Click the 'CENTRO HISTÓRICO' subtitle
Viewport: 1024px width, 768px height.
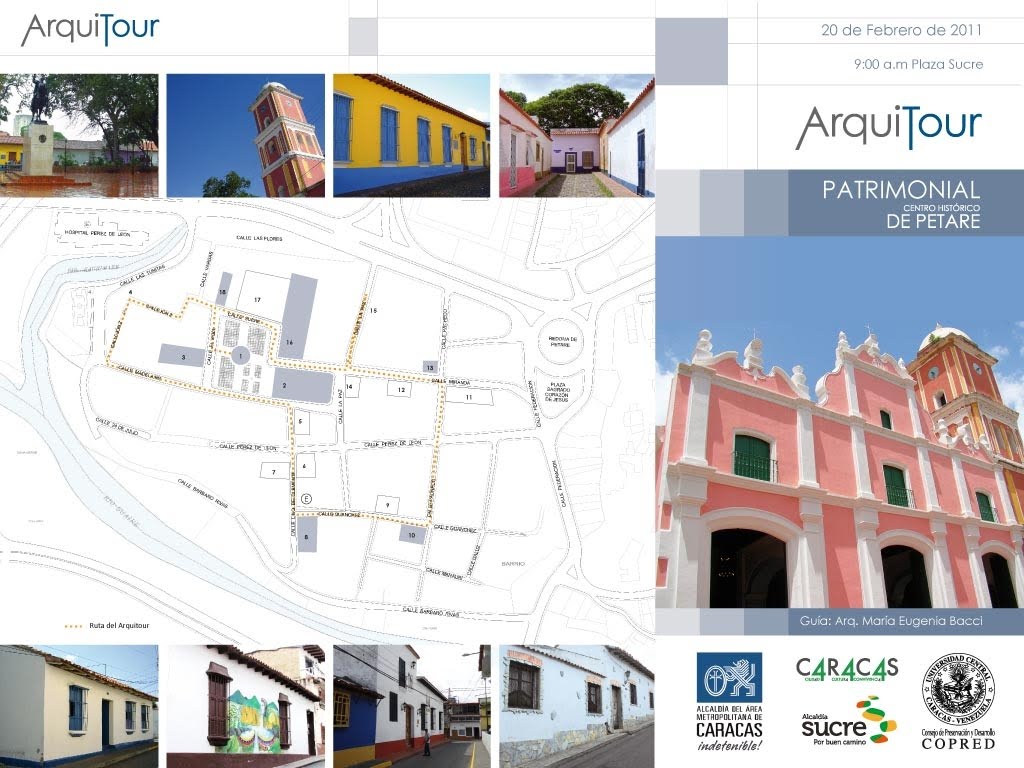(x=942, y=207)
